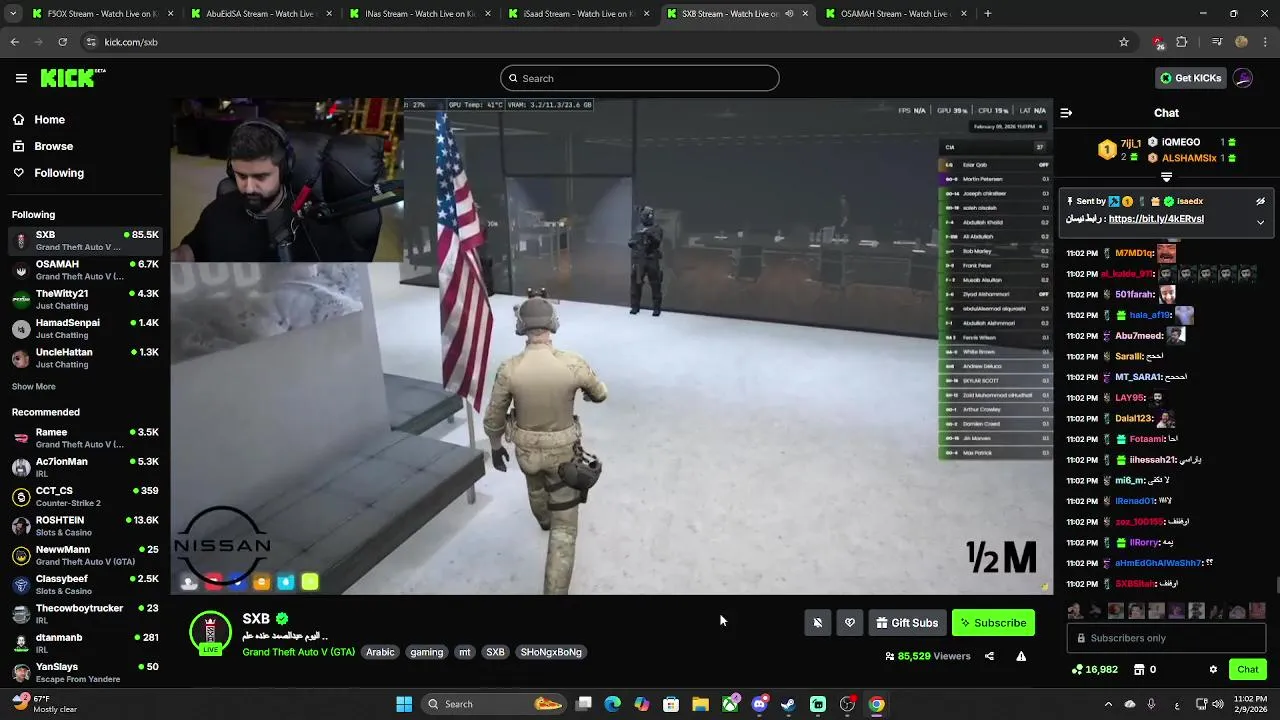1280x720 pixels.
Task: Open user account avatar menu
Action: tap(1243, 78)
